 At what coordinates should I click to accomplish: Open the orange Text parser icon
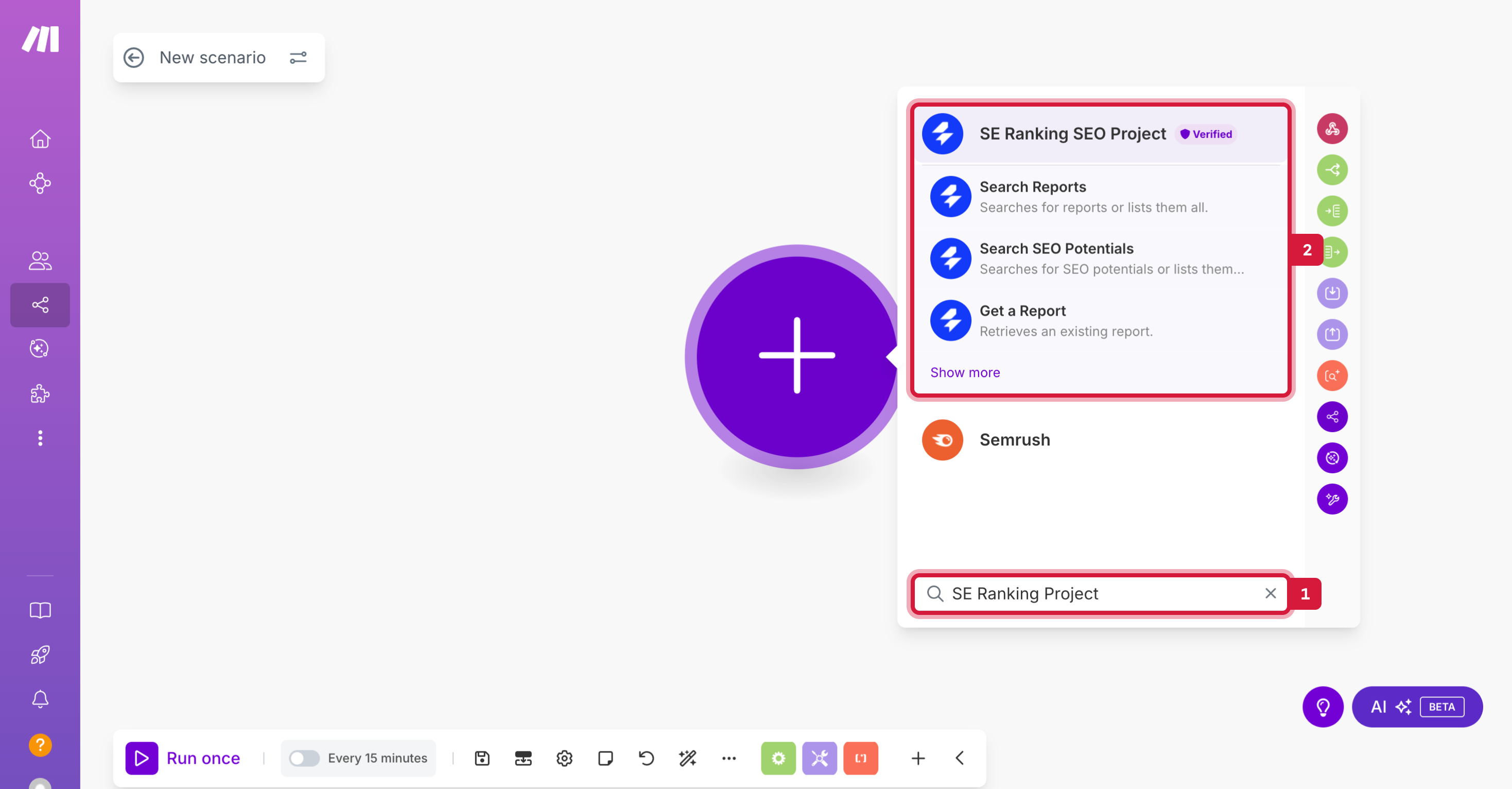[860, 758]
